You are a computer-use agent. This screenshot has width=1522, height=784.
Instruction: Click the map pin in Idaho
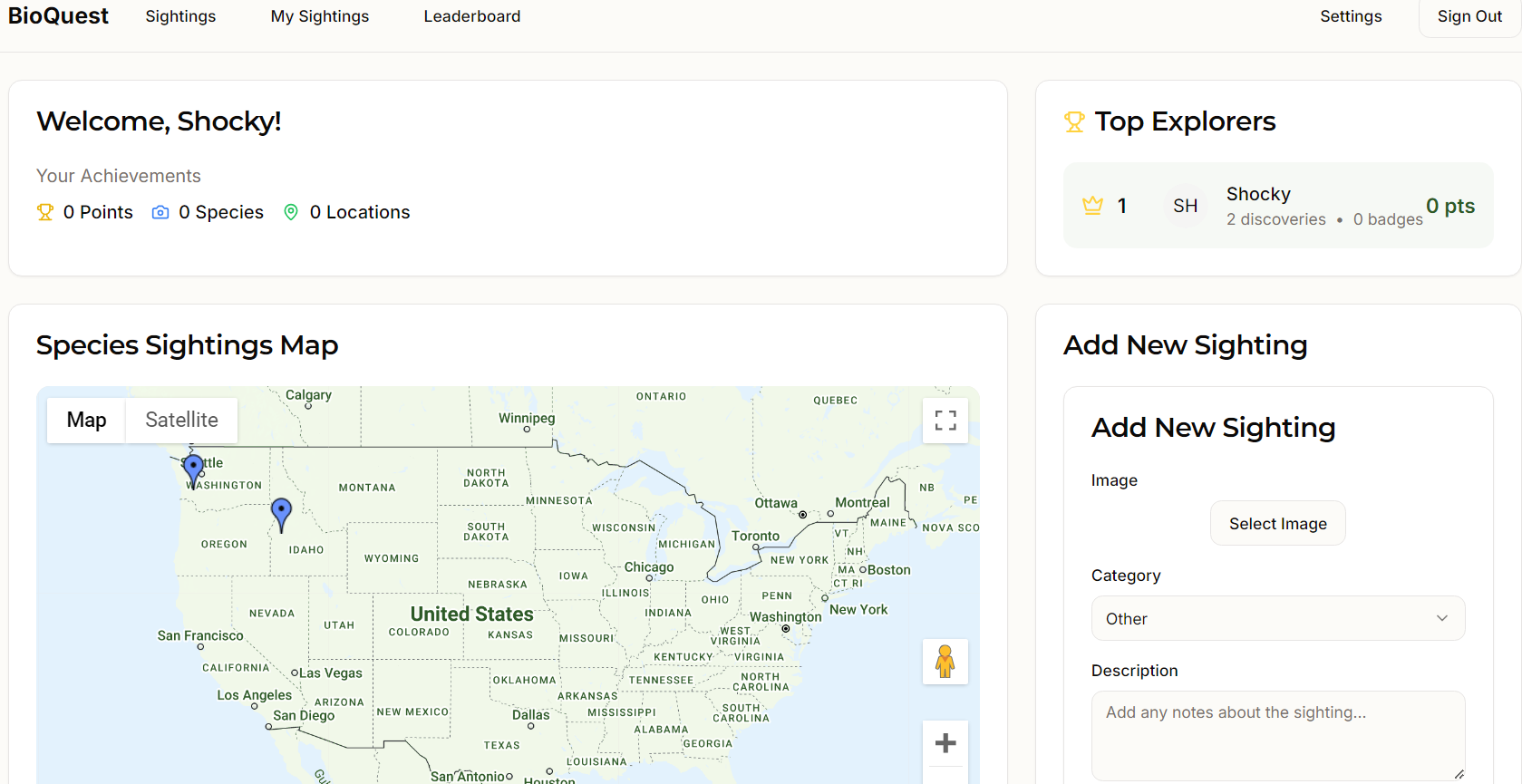point(282,515)
